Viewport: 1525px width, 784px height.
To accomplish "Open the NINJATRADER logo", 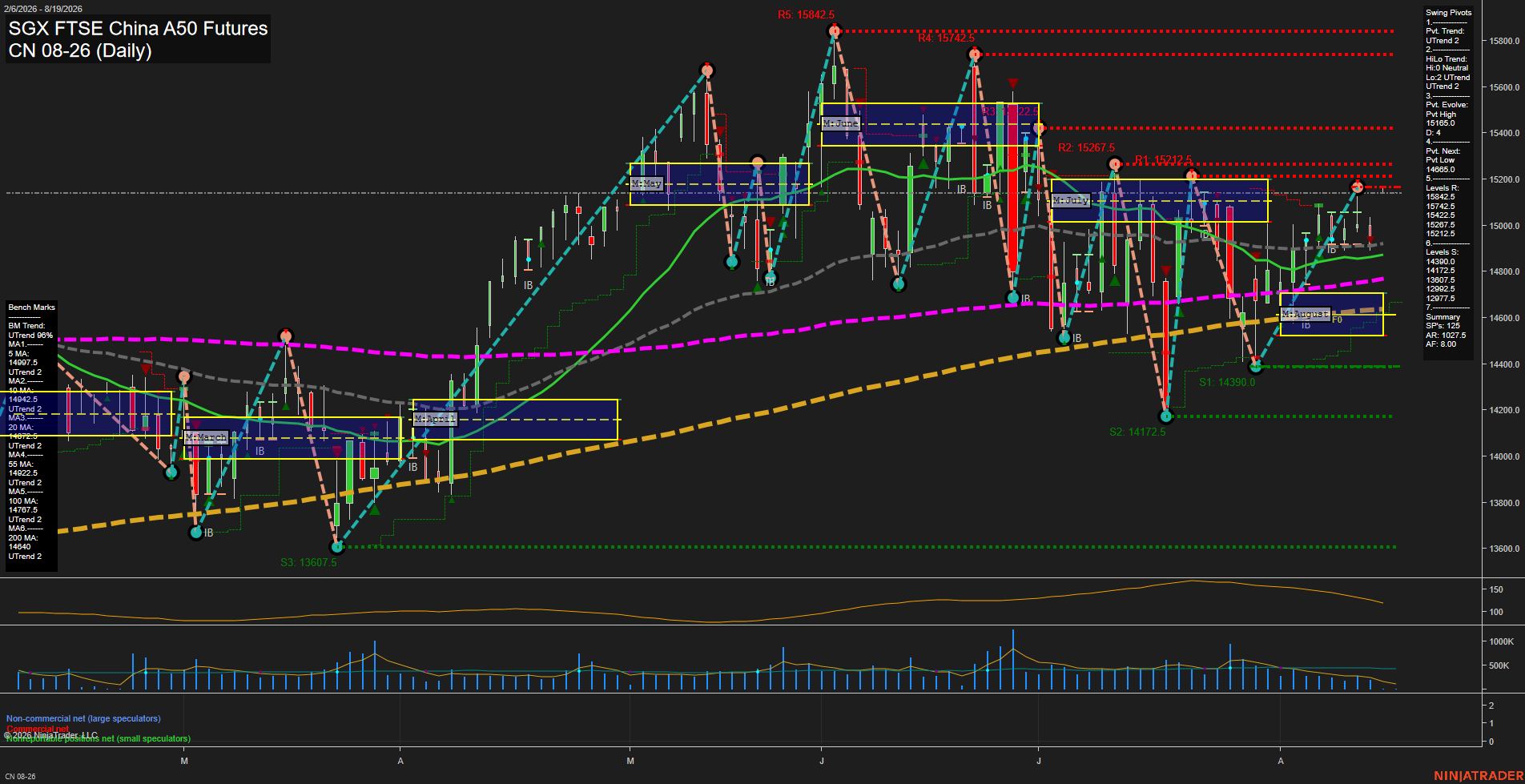I will [x=1479, y=776].
